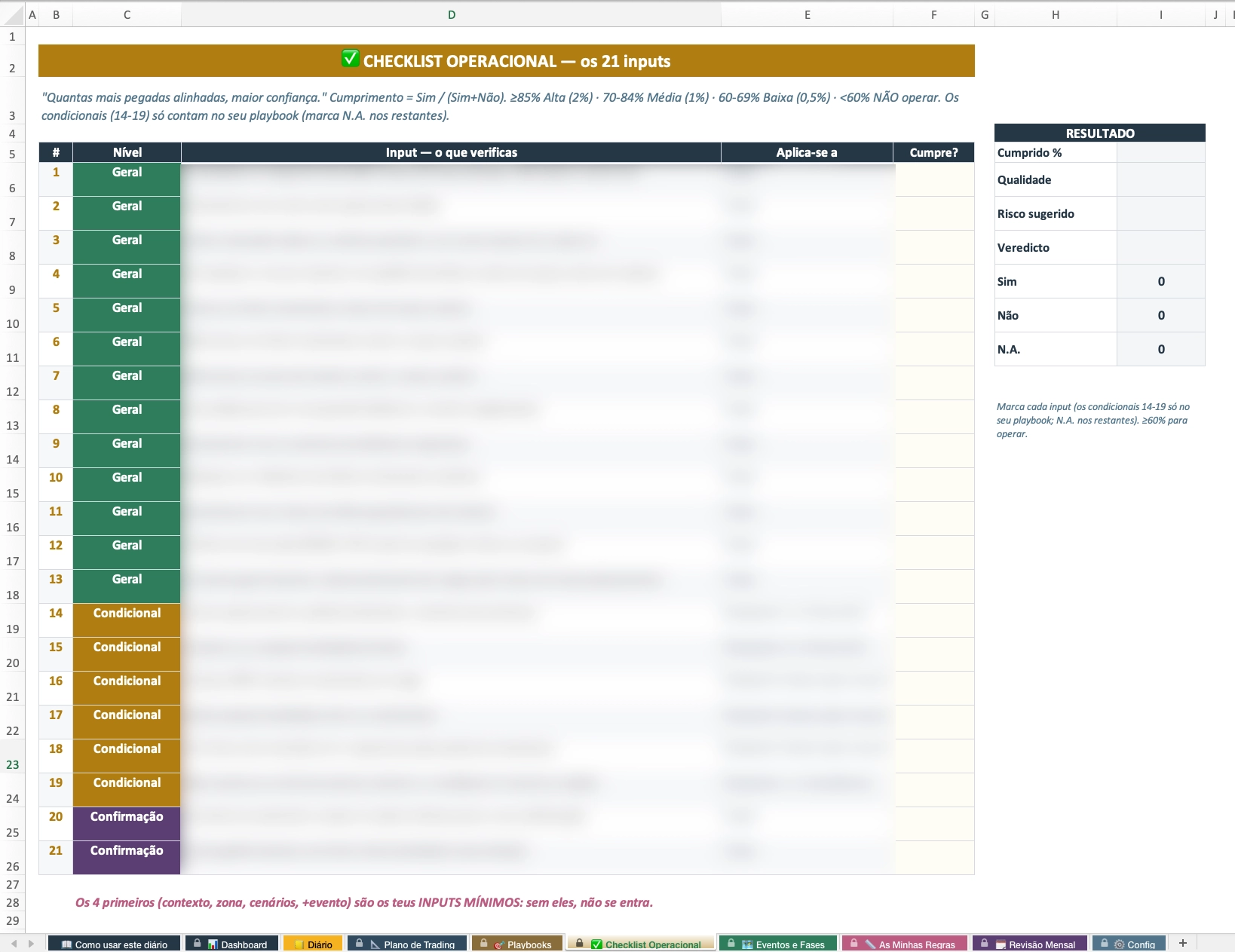Click lock icon on Dashboard tab
The image size is (1235, 952).
pyautogui.click(x=198, y=944)
